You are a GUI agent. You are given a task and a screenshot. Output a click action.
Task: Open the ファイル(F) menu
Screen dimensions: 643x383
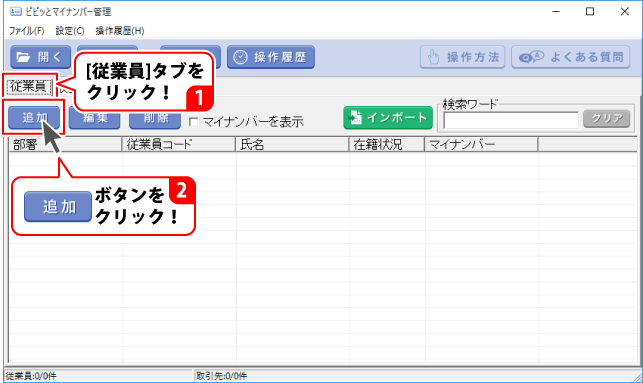(x=27, y=31)
